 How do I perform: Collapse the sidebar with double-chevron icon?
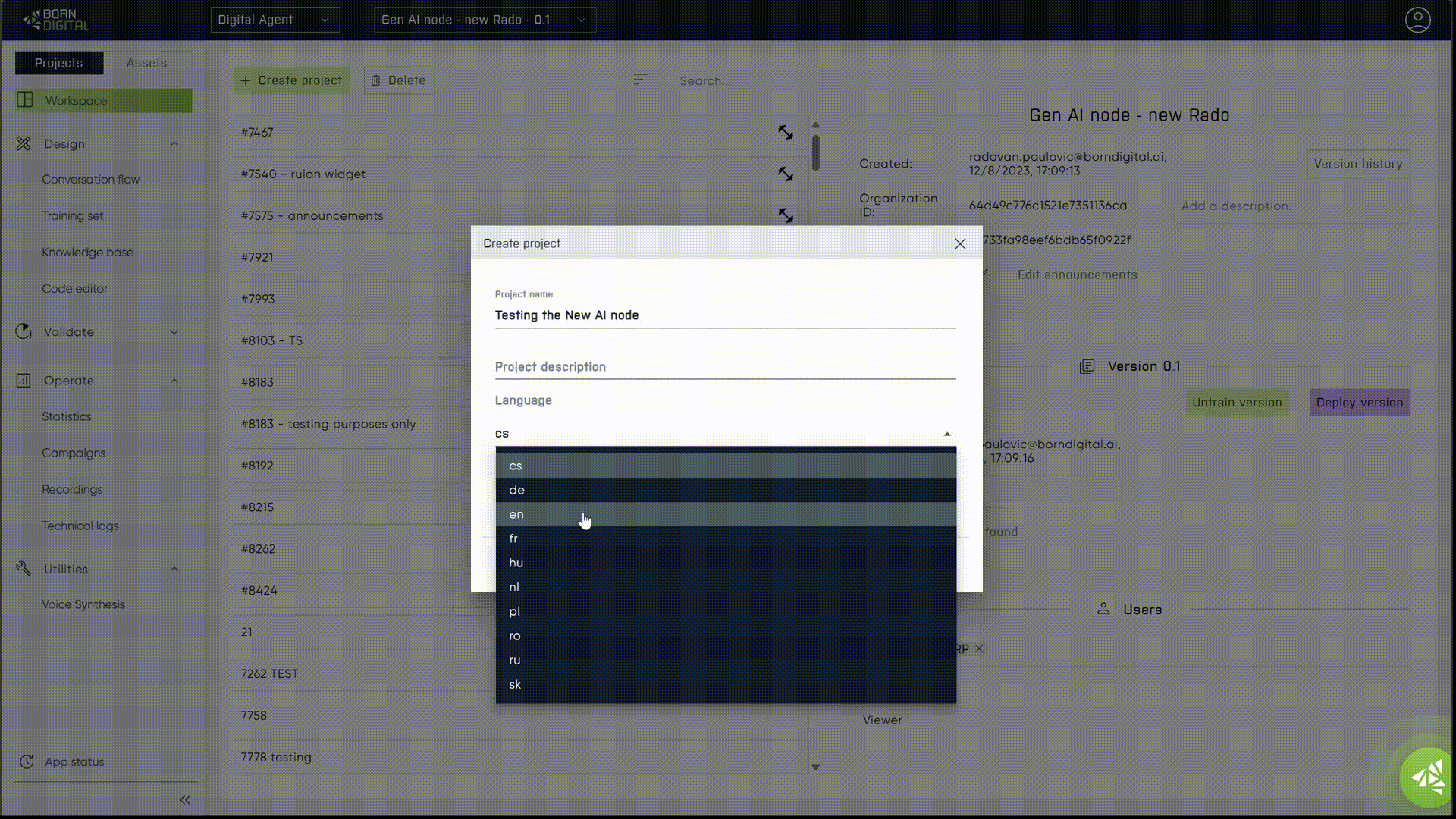(185, 800)
